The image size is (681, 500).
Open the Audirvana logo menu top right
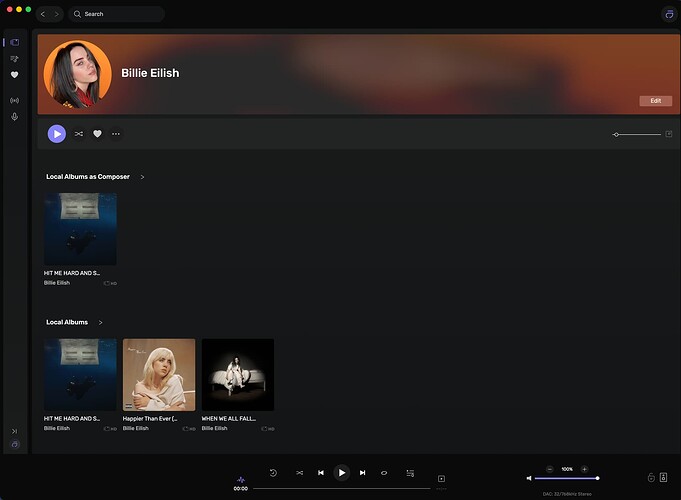tap(669, 14)
